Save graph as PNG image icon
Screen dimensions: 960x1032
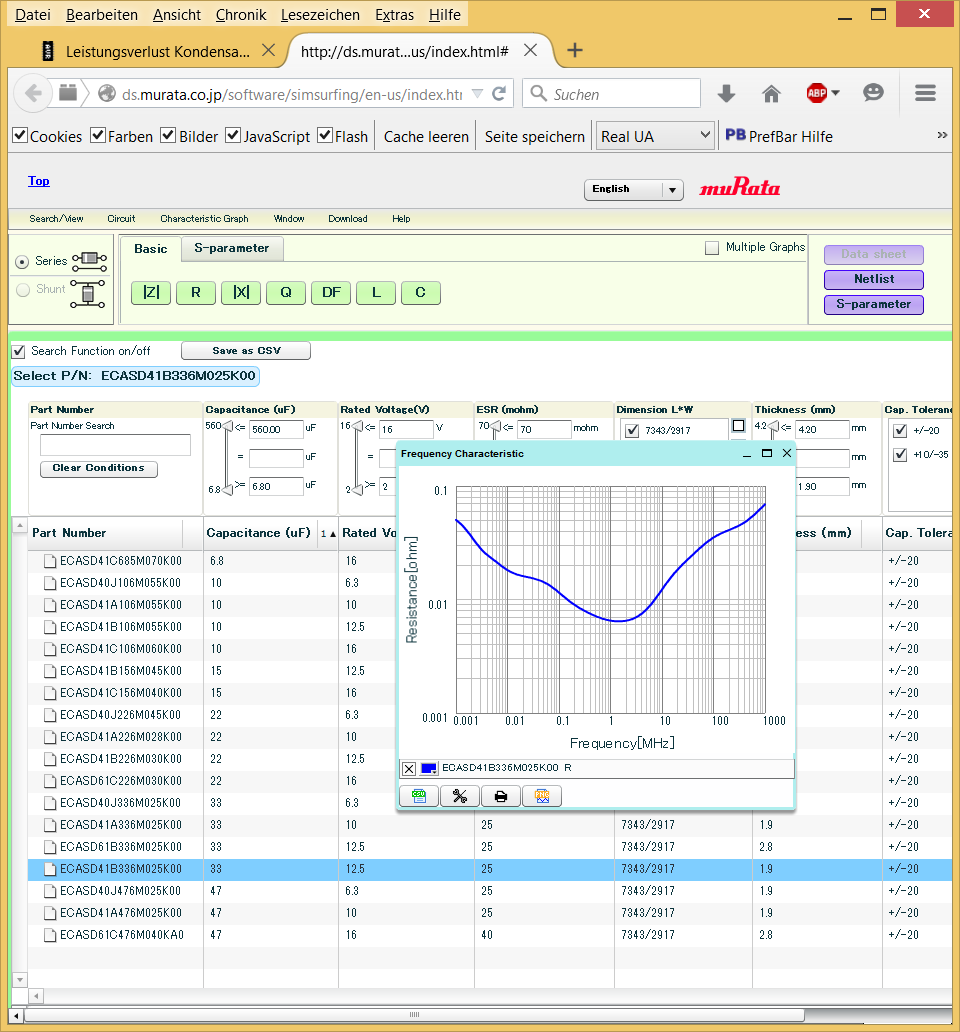point(542,796)
